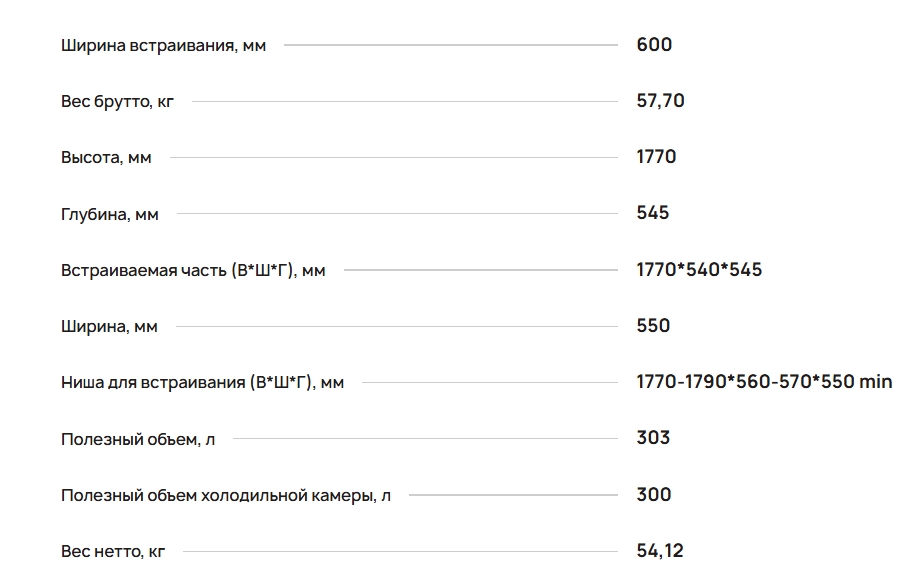Select the width value 550
Image resolution: width=905 pixels, height=580 pixels.
click(x=653, y=325)
